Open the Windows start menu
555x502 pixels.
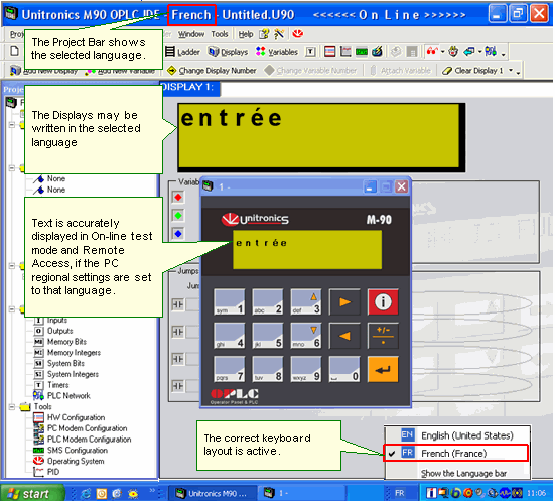pos(32,494)
